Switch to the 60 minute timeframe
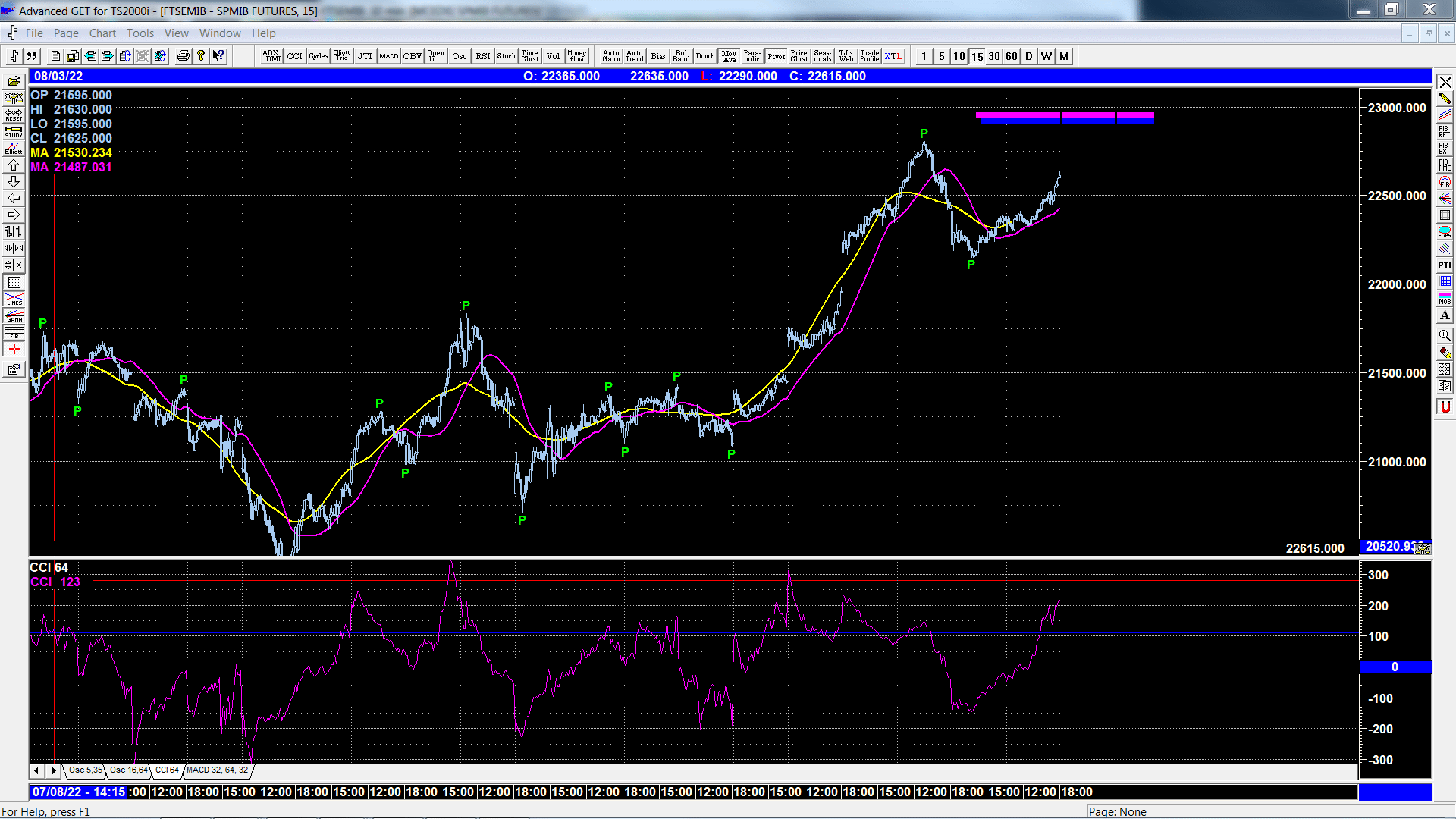This screenshot has height=819, width=1456. point(1012,56)
